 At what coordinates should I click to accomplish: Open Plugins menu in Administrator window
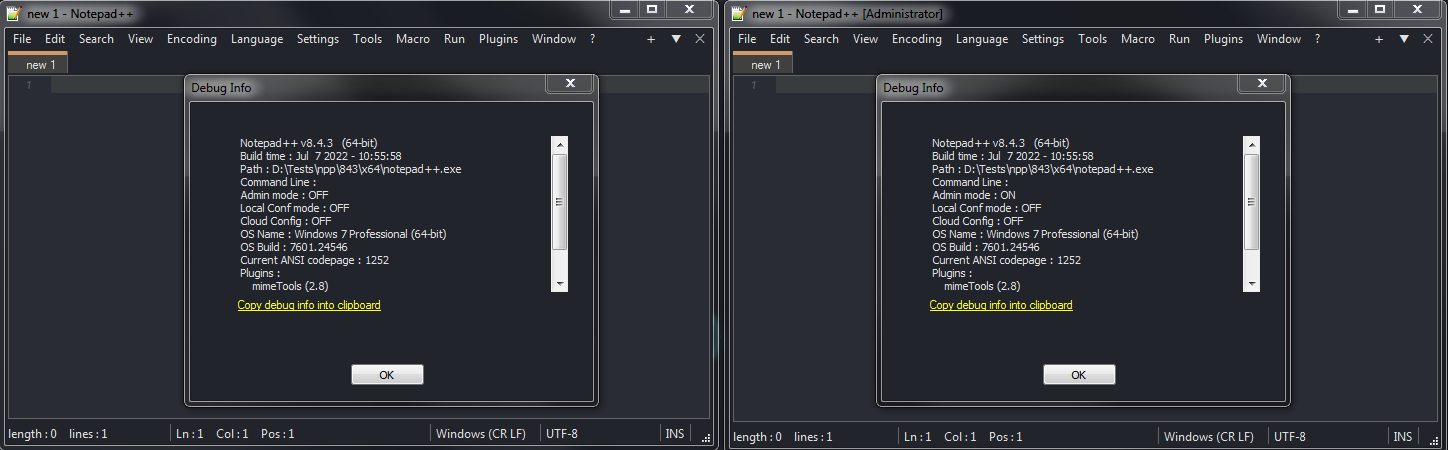1223,39
